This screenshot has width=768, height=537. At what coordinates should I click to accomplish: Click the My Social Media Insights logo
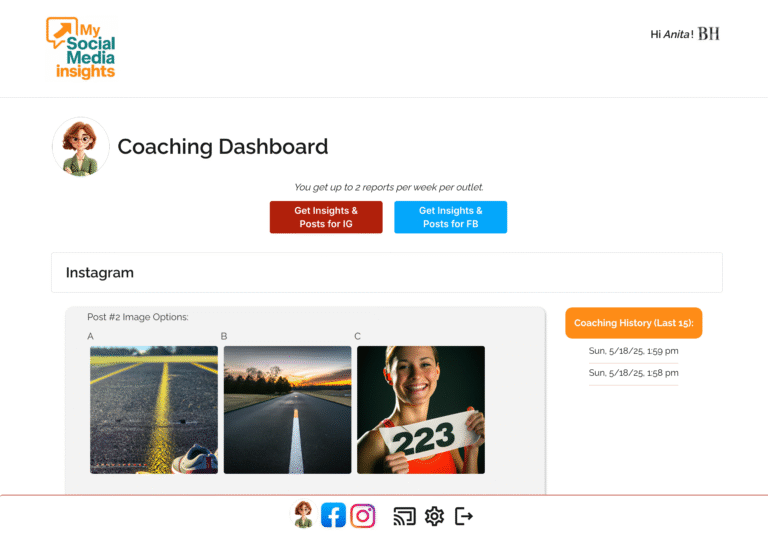coord(81,48)
